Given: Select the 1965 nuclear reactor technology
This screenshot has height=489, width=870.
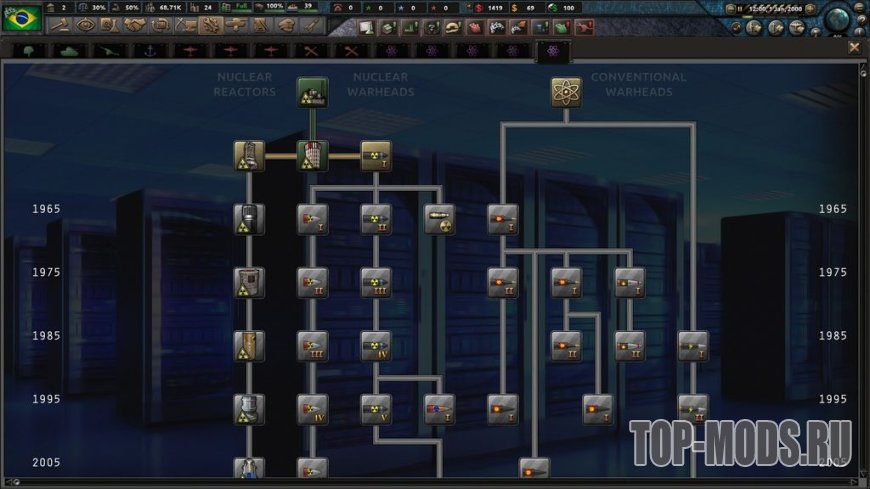Looking at the screenshot, I should click(x=249, y=219).
